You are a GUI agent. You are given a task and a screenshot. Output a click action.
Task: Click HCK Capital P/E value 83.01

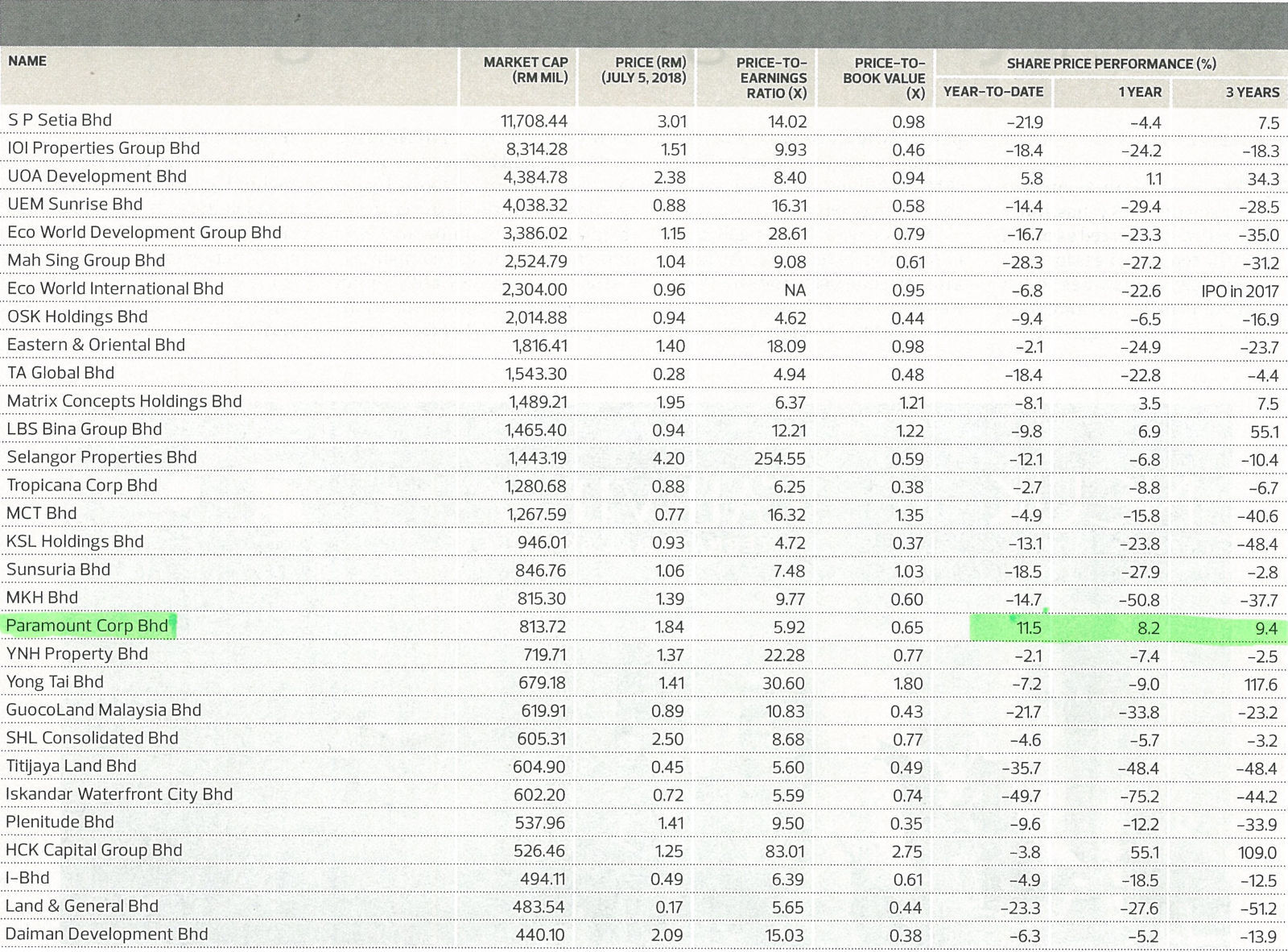pyautogui.click(x=785, y=852)
